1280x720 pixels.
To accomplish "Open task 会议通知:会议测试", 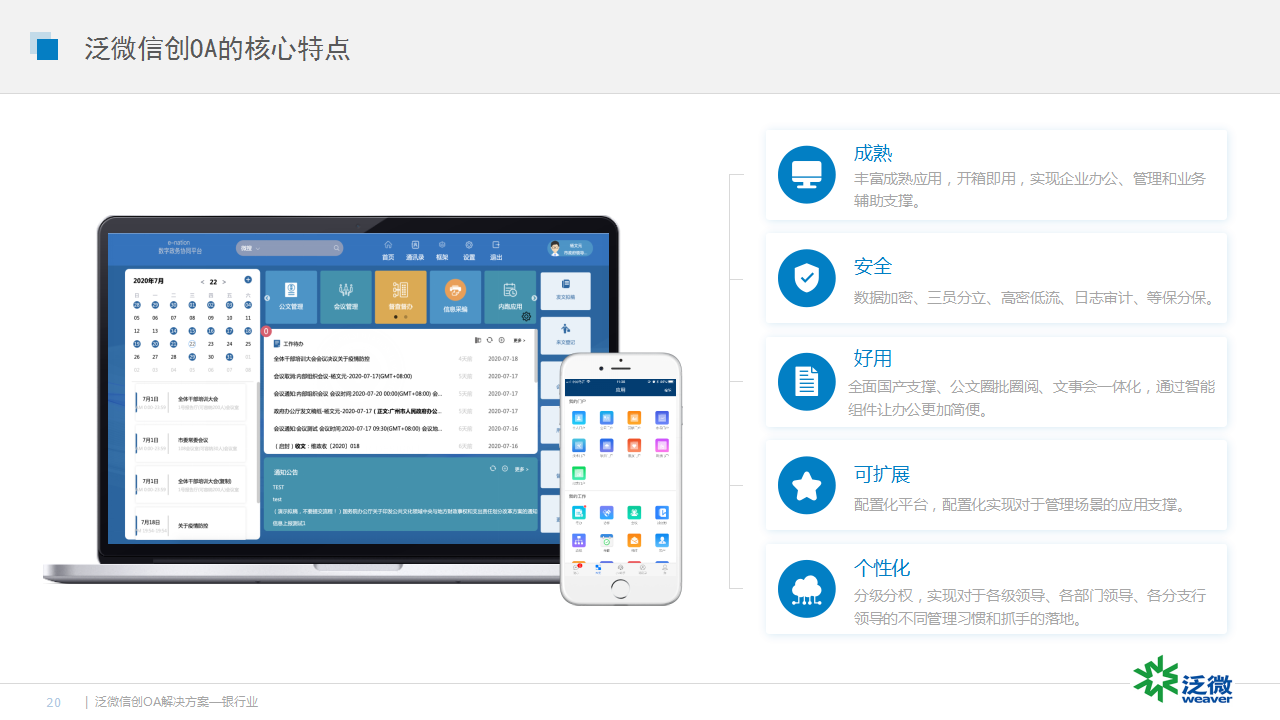I will [x=358, y=428].
